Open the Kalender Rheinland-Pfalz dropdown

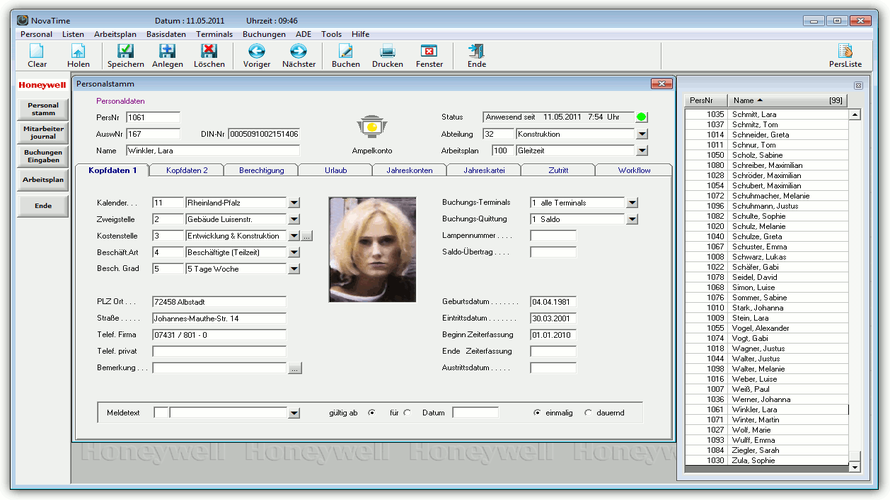(x=294, y=202)
